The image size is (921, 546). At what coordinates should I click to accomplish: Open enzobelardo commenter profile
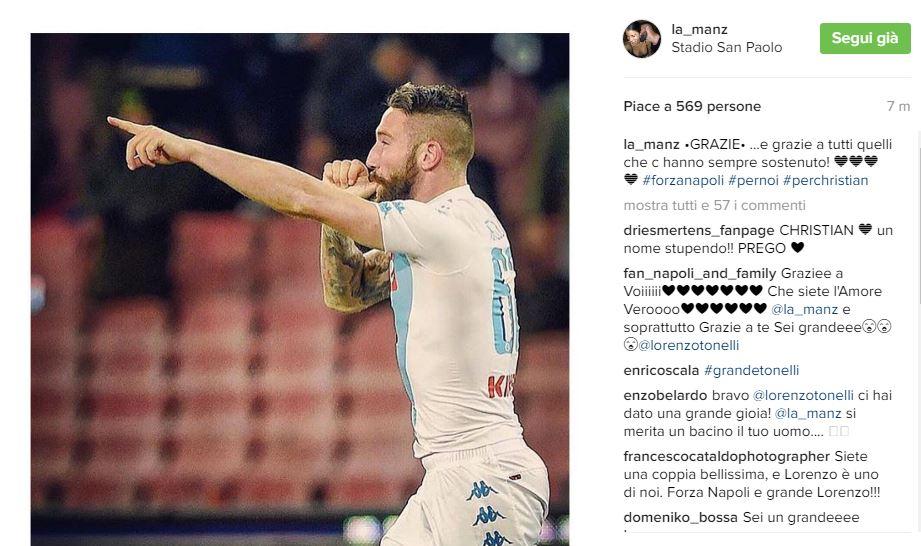tap(665, 395)
